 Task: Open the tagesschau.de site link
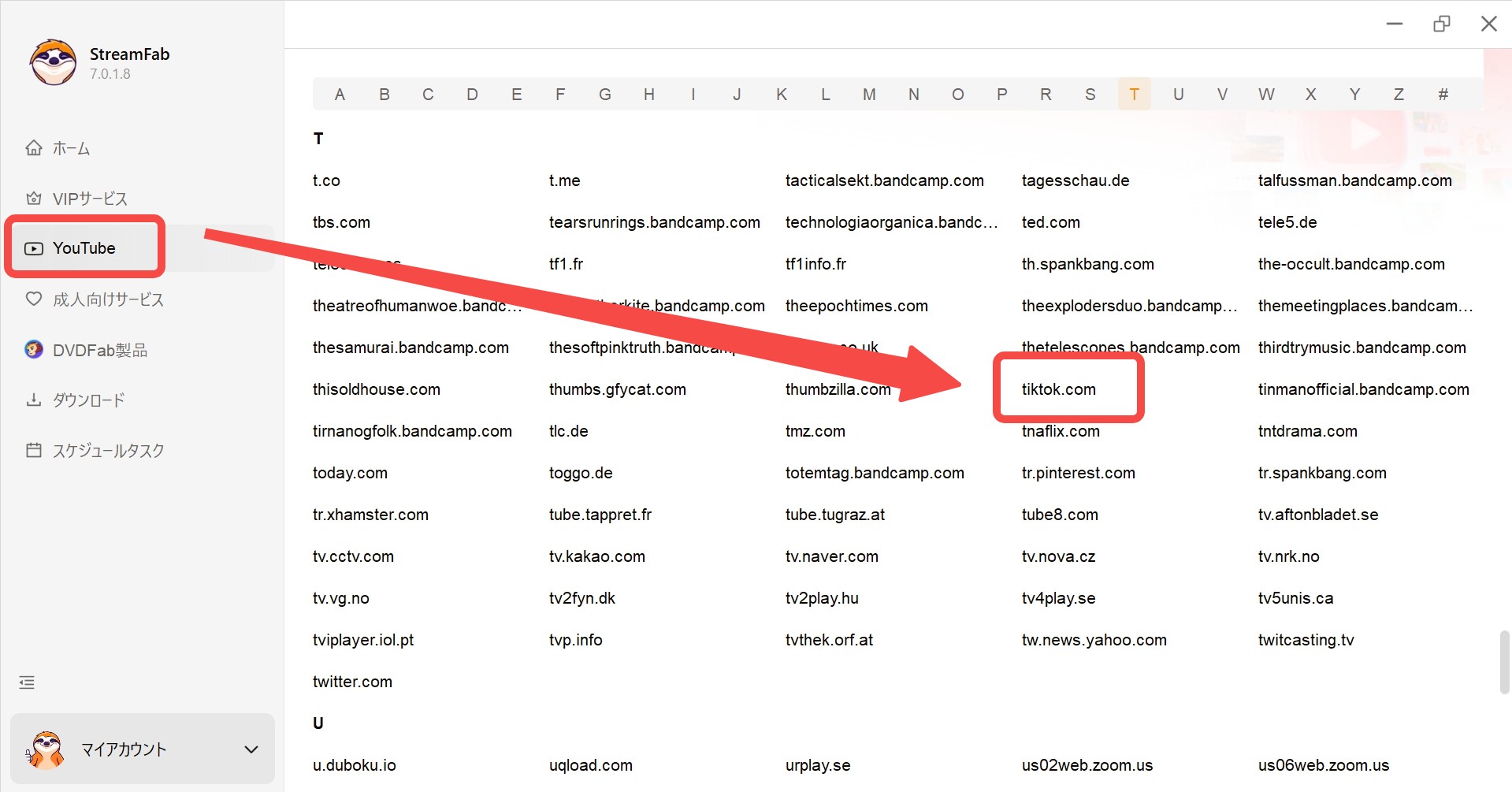pos(1075,180)
